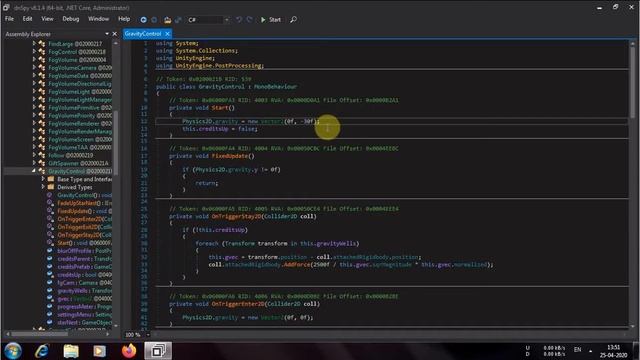This screenshot has height=360, width=640.
Task: Select FogVolumeScreen class in tree
Action: [80, 139]
